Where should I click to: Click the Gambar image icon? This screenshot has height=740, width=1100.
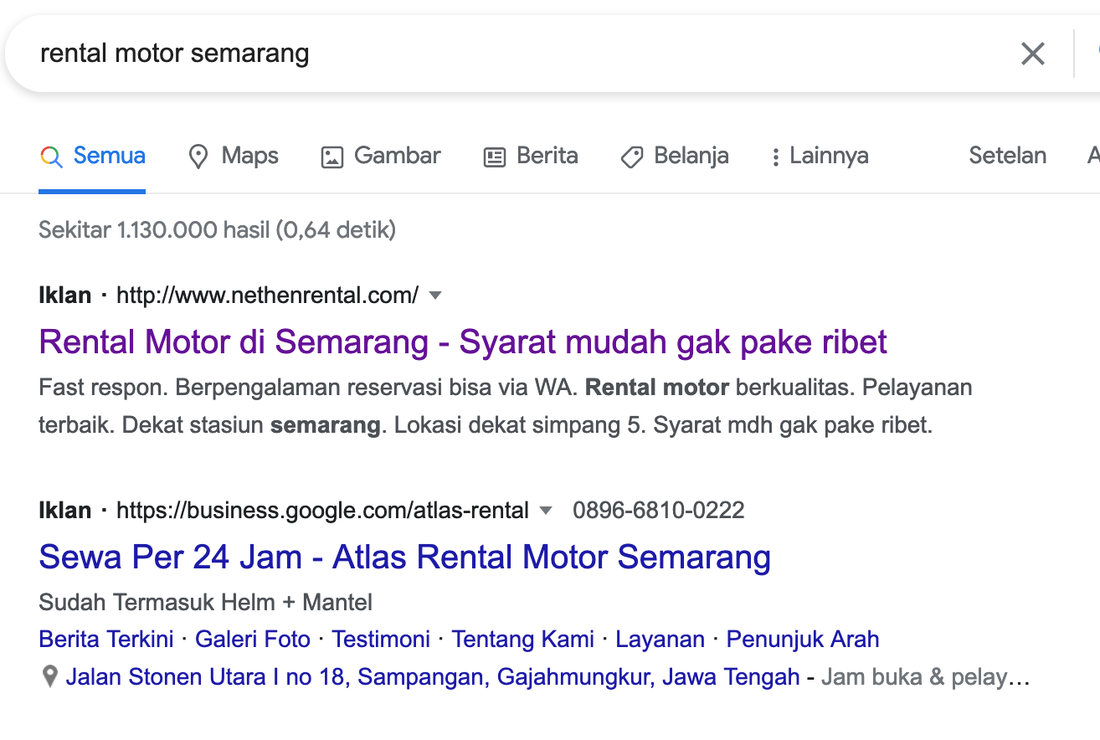point(332,157)
